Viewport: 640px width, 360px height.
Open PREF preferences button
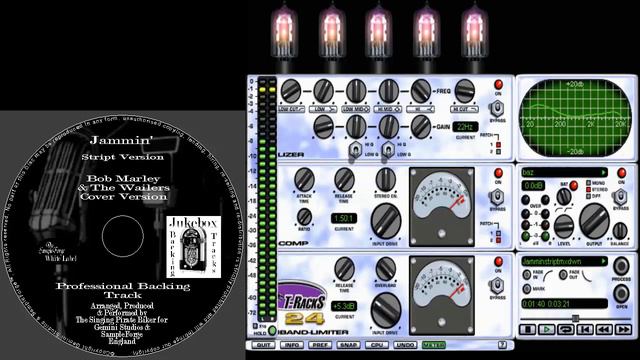point(320,345)
